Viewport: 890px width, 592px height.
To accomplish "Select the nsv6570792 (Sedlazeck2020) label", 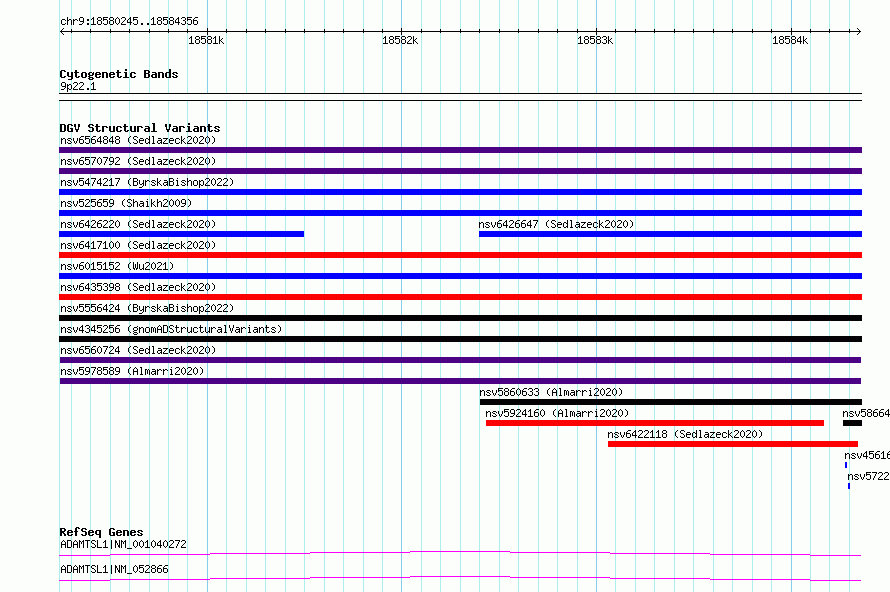I will click(138, 161).
